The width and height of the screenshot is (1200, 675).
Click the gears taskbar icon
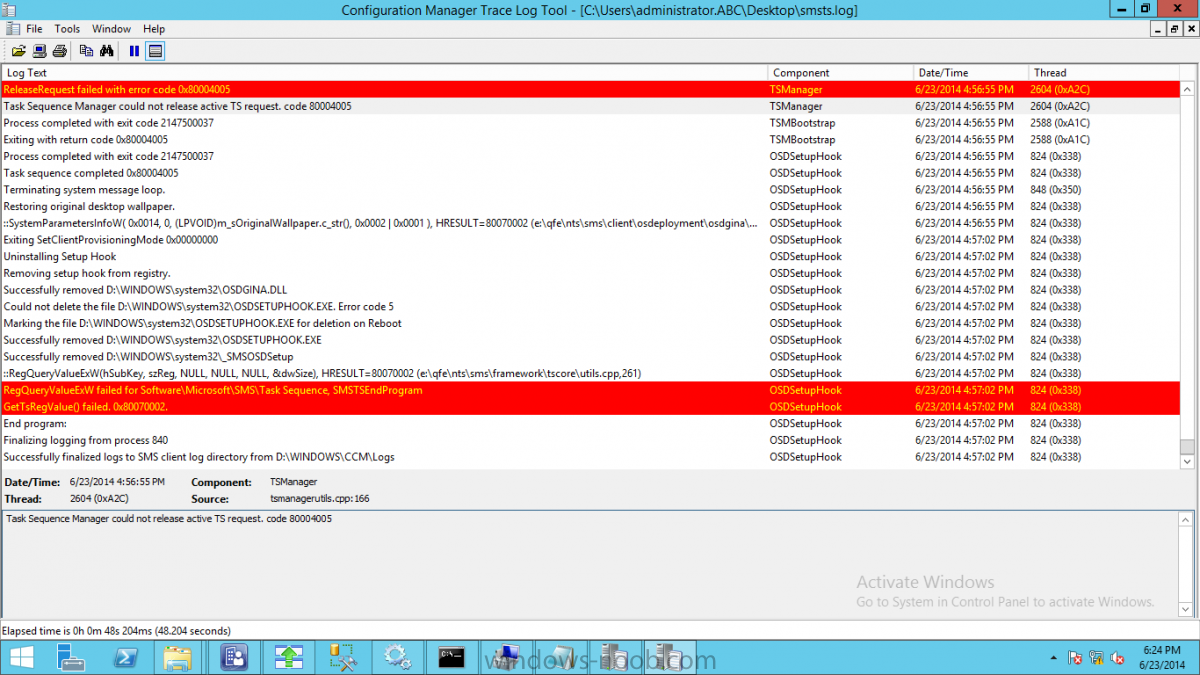click(397, 657)
